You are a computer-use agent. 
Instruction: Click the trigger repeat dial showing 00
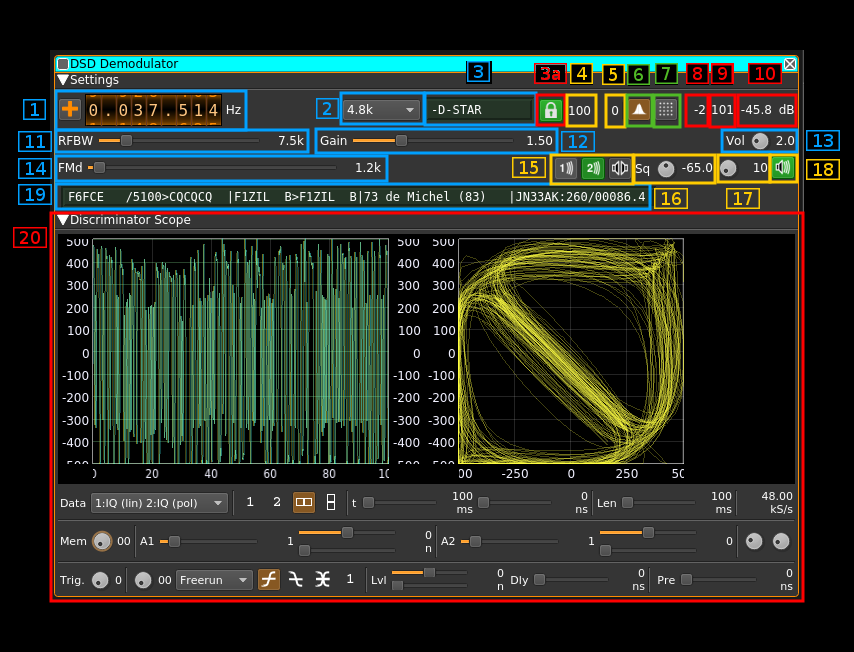coord(143,580)
